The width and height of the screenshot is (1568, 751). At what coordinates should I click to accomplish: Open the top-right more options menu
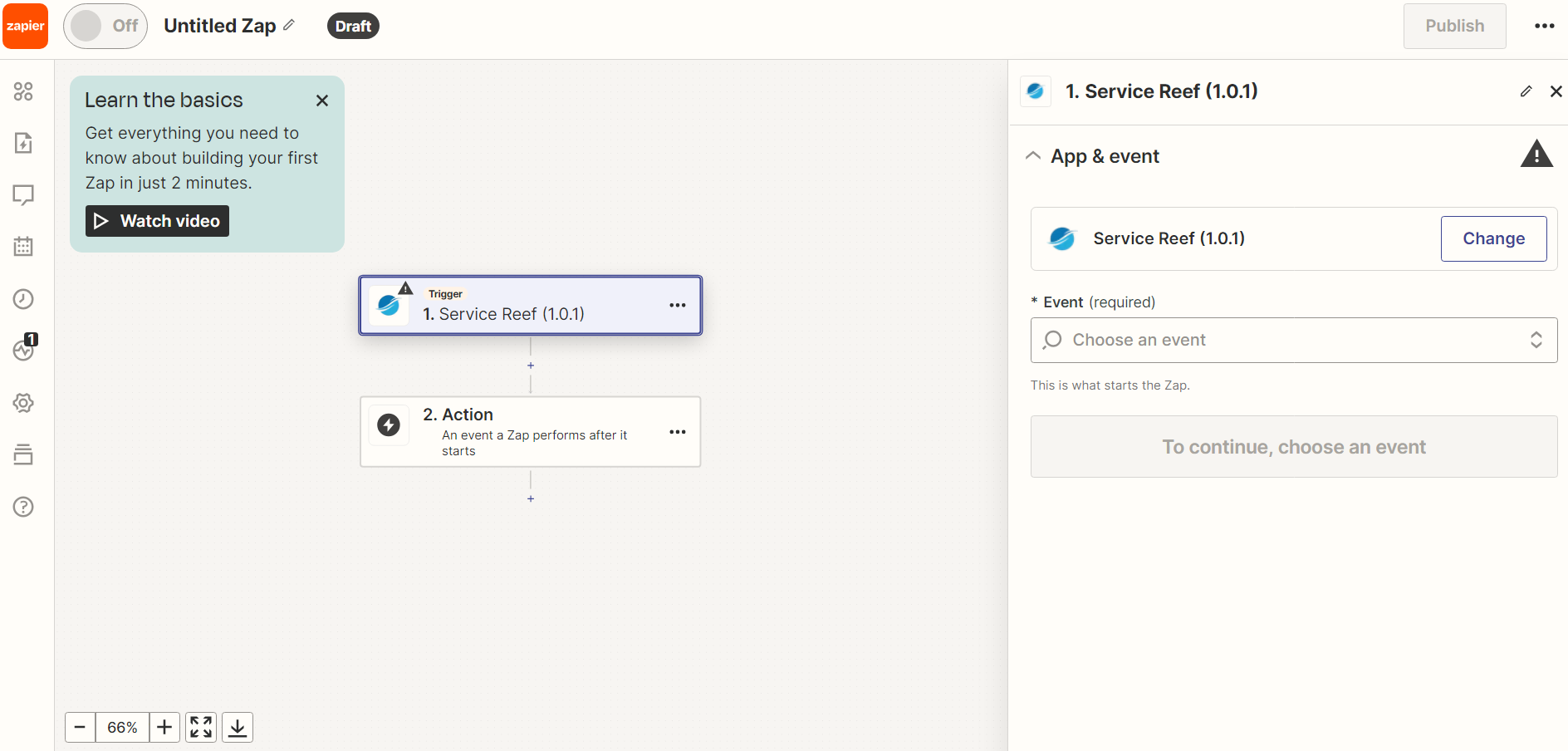1544,26
